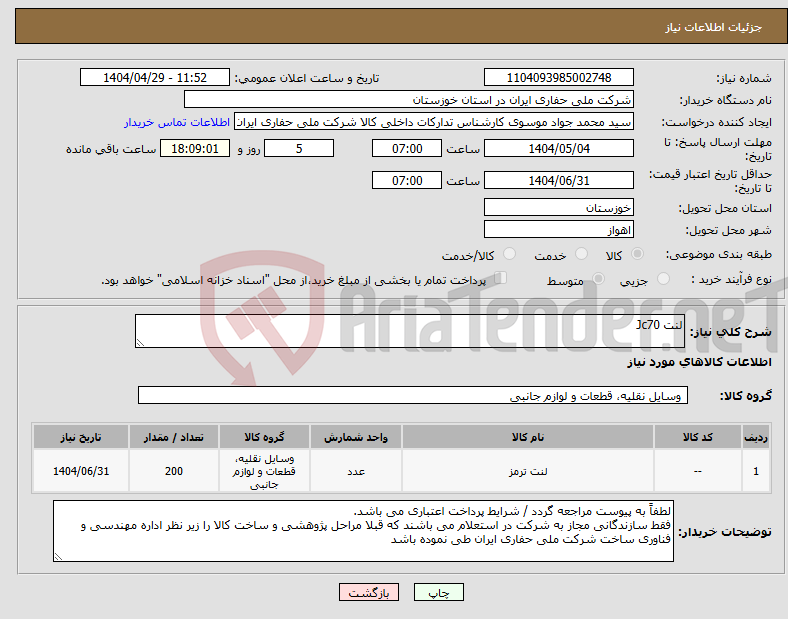Select the کالا/خدمت radio button

click(509, 254)
